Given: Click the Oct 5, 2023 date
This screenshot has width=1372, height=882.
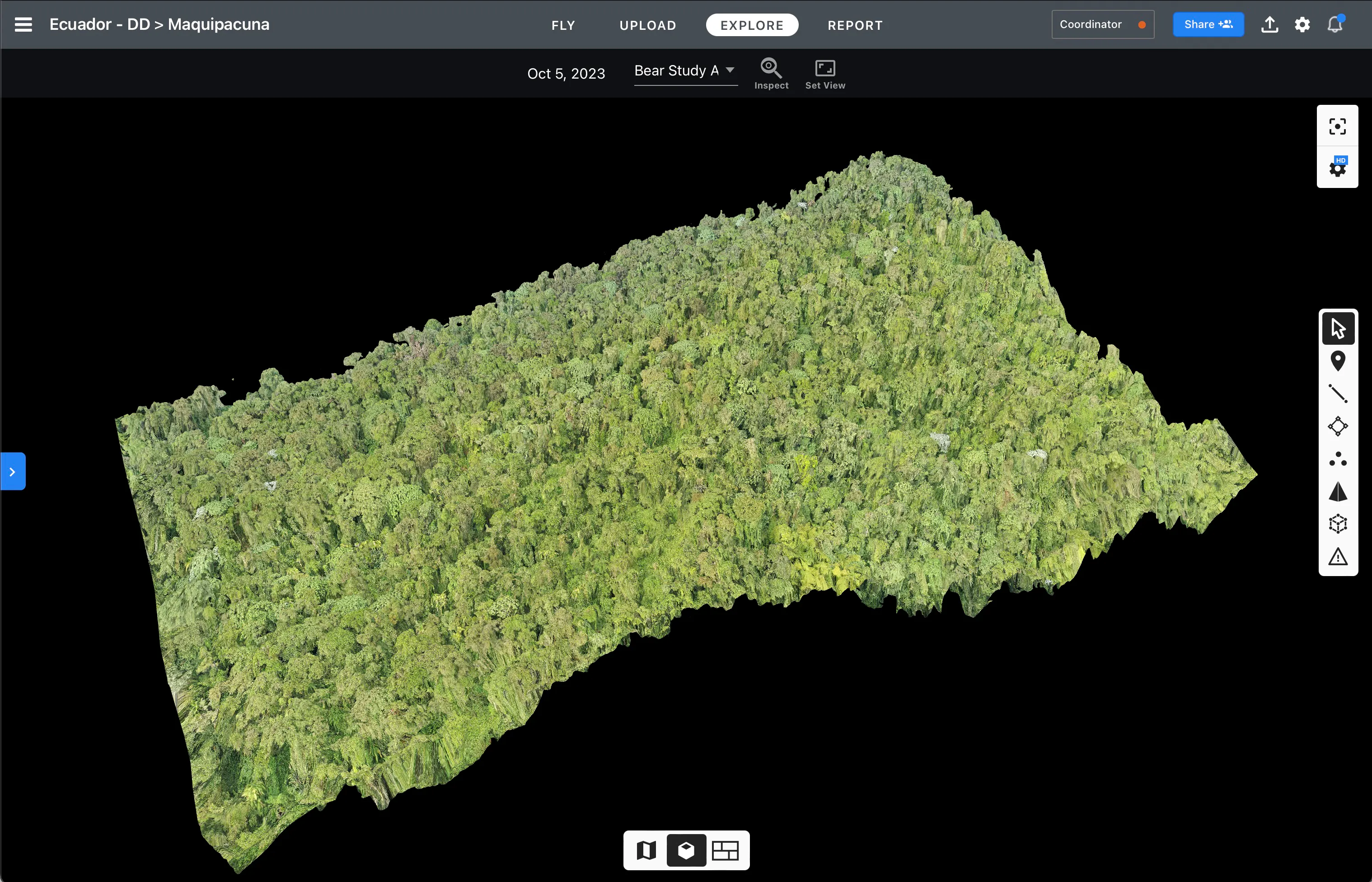Looking at the screenshot, I should point(566,74).
